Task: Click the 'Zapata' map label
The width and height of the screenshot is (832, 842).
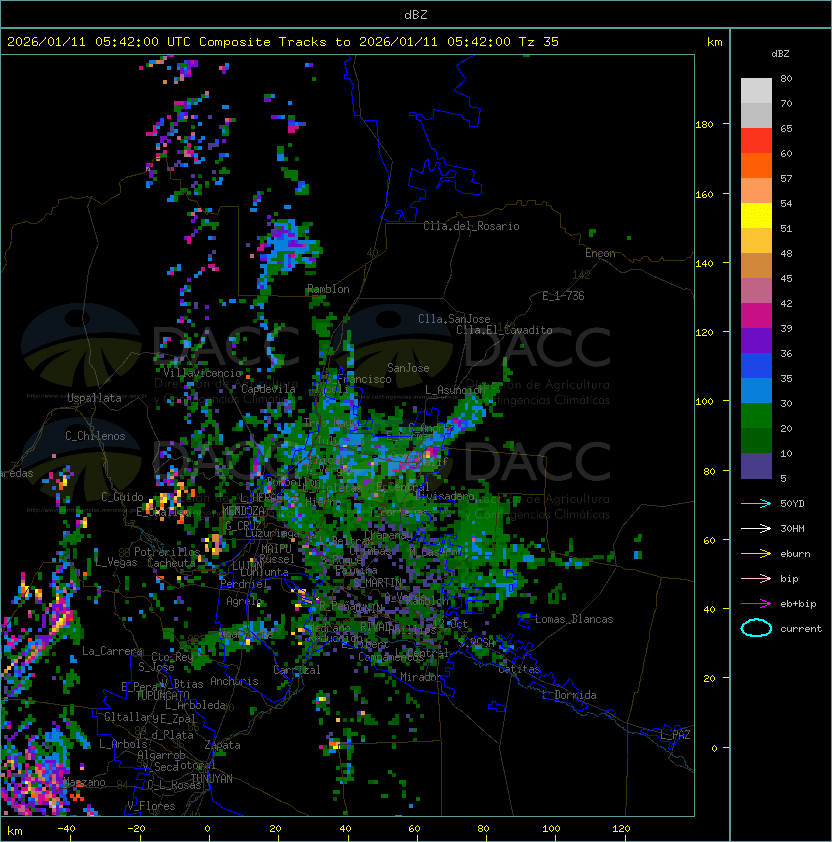Action: [x=222, y=745]
